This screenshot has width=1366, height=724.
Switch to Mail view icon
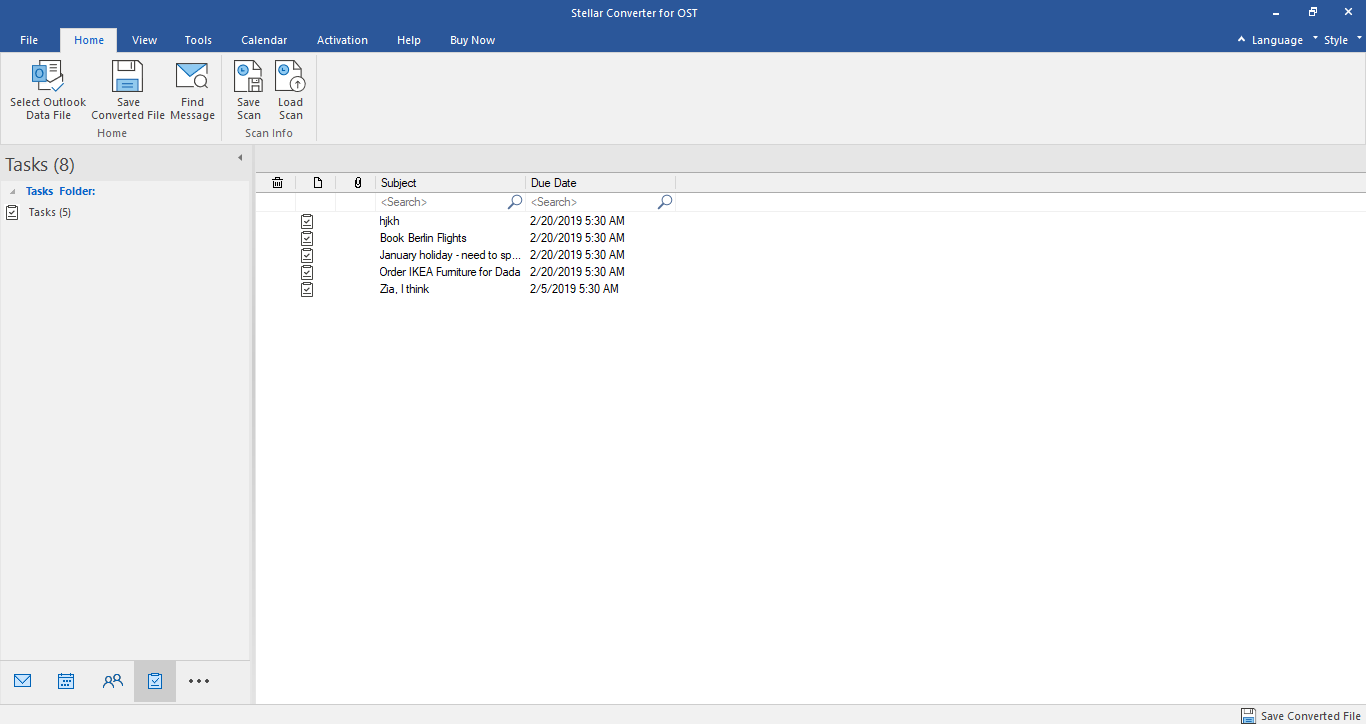pos(23,681)
